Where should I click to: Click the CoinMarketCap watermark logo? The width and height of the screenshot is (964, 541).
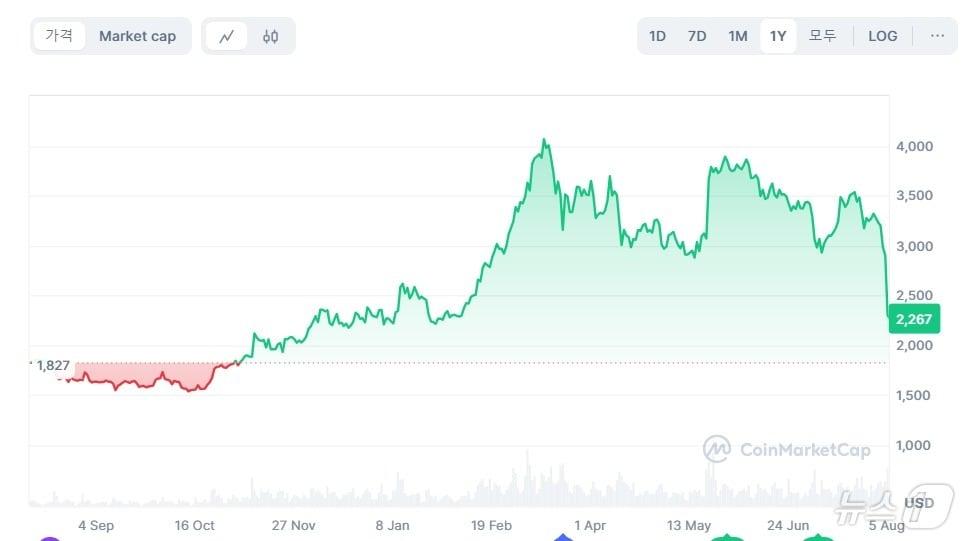pos(786,449)
